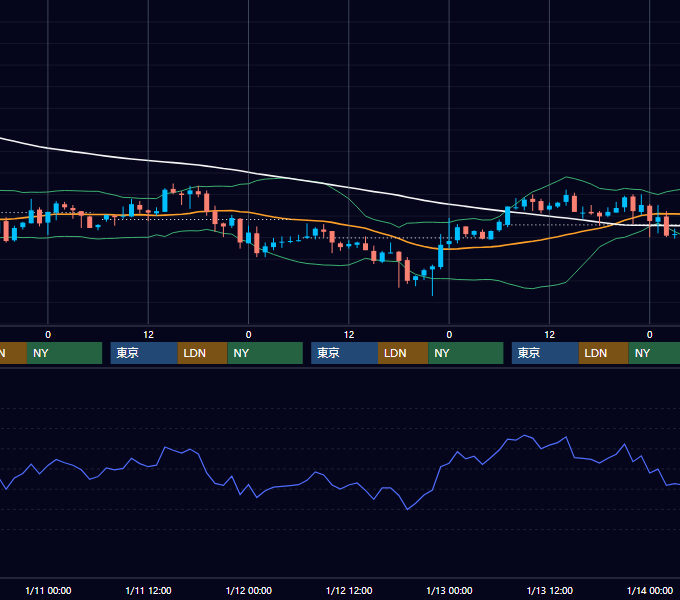Click hour label 0 above 1/12 00:00

(x=248, y=335)
